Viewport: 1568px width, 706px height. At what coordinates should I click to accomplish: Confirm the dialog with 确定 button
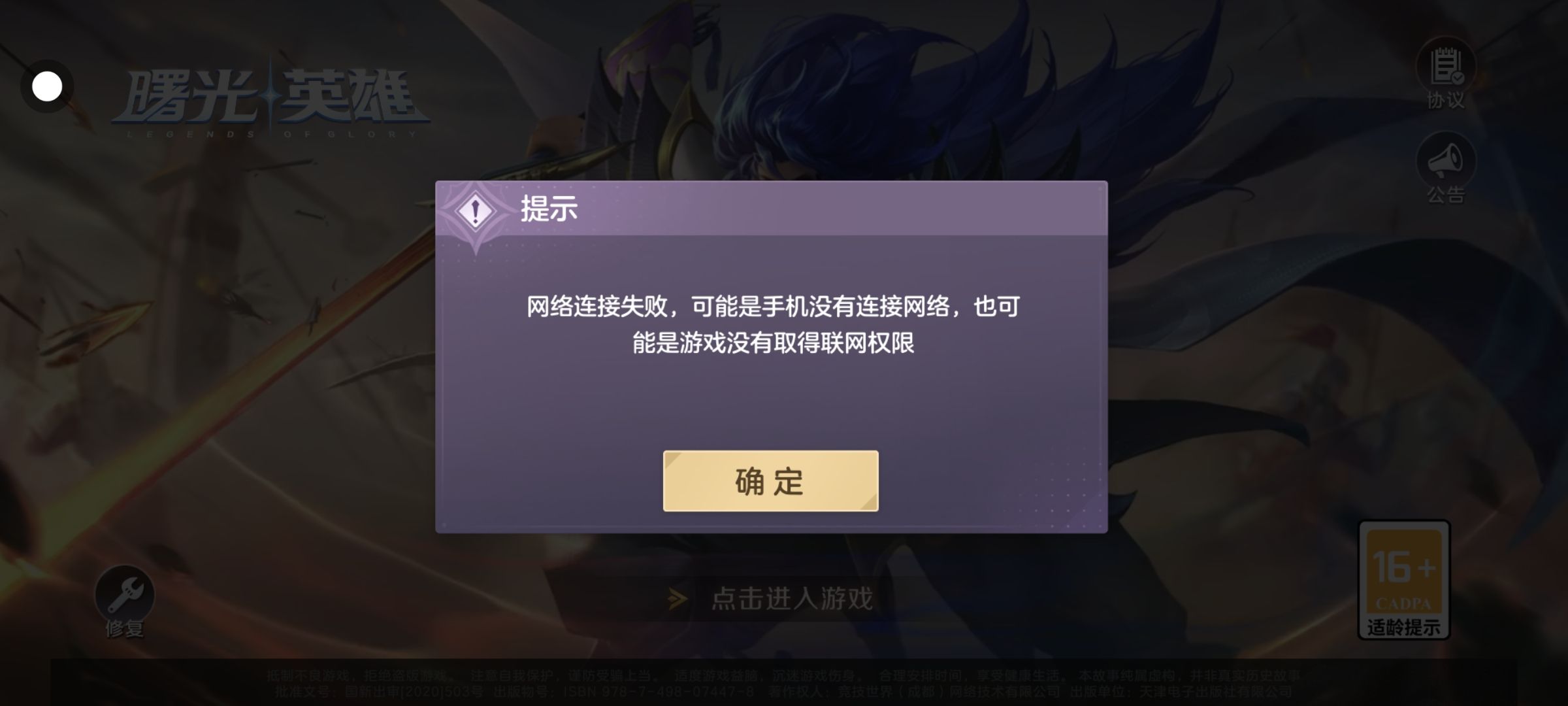point(770,480)
